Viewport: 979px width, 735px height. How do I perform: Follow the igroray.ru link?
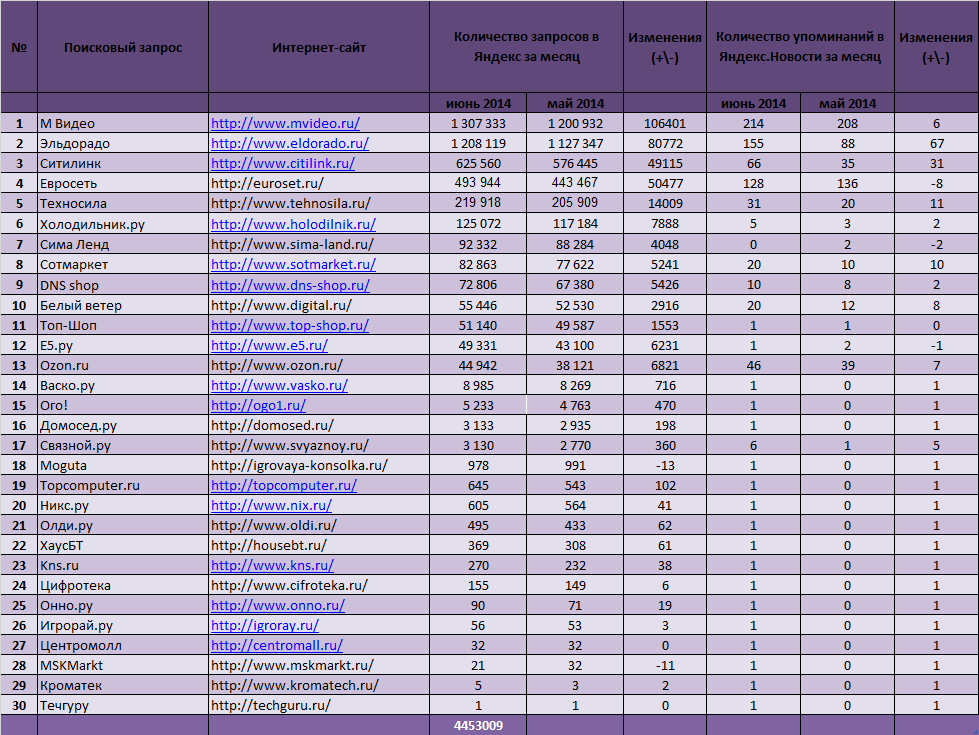pos(265,625)
